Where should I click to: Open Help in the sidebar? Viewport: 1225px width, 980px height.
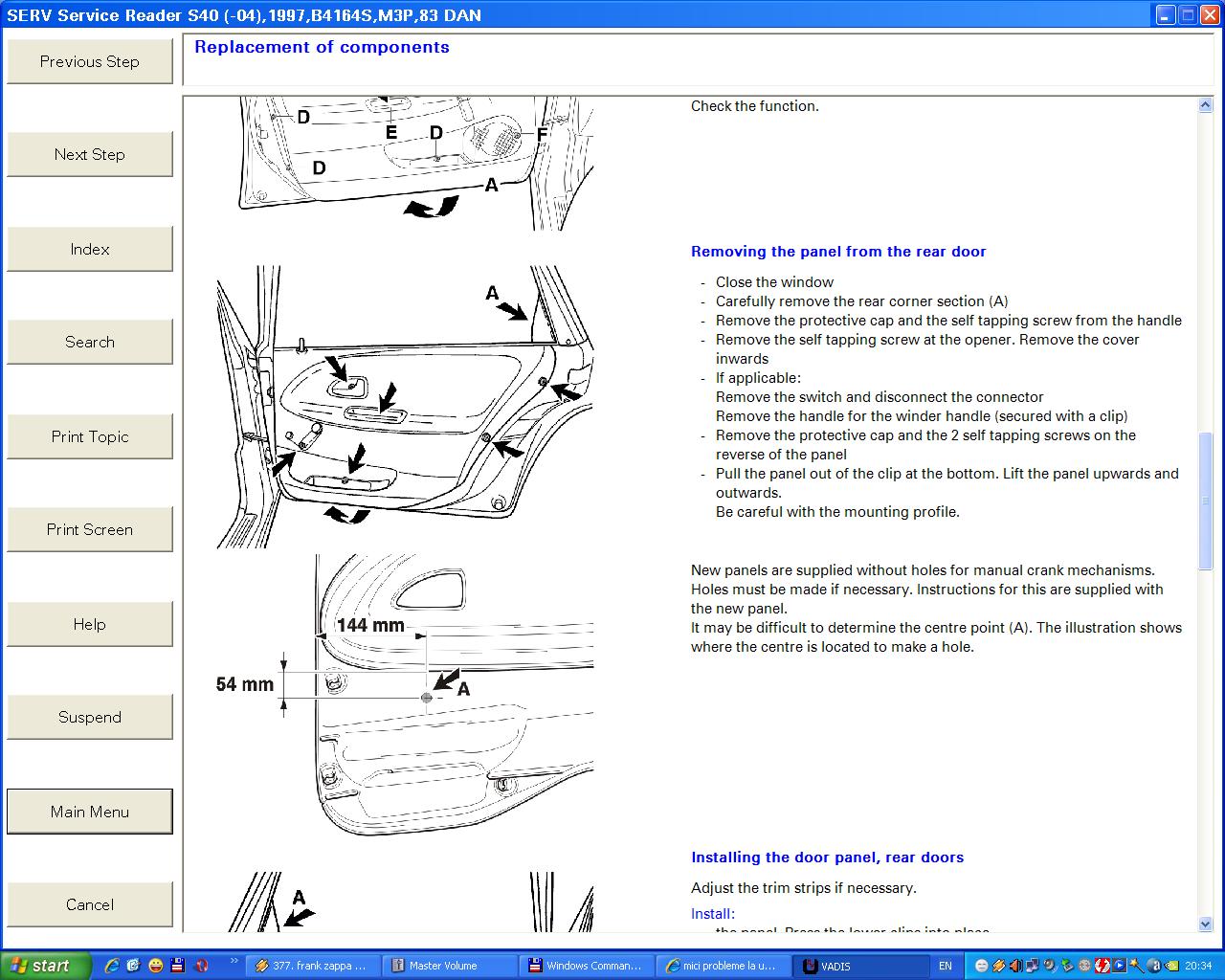click(x=90, y=624)
